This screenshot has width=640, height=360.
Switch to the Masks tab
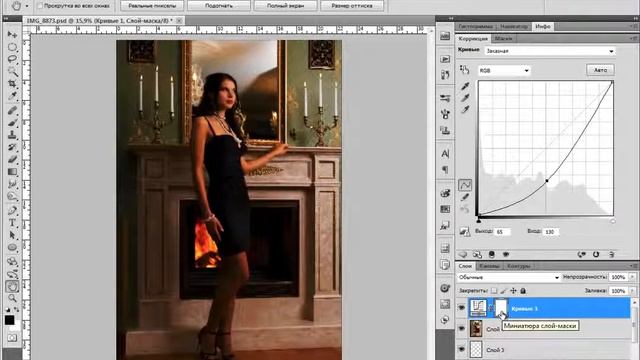click(x=503, y=38)
